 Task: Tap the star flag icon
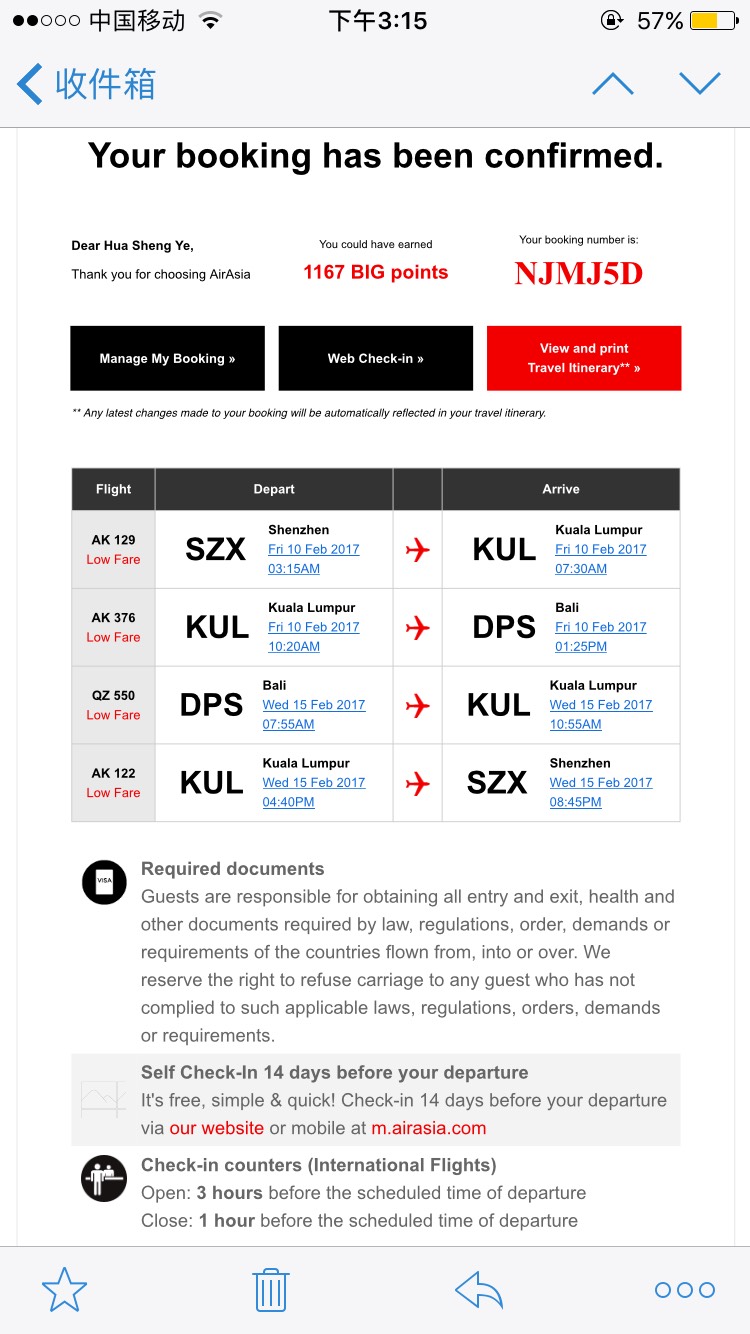click(65, 1290)
